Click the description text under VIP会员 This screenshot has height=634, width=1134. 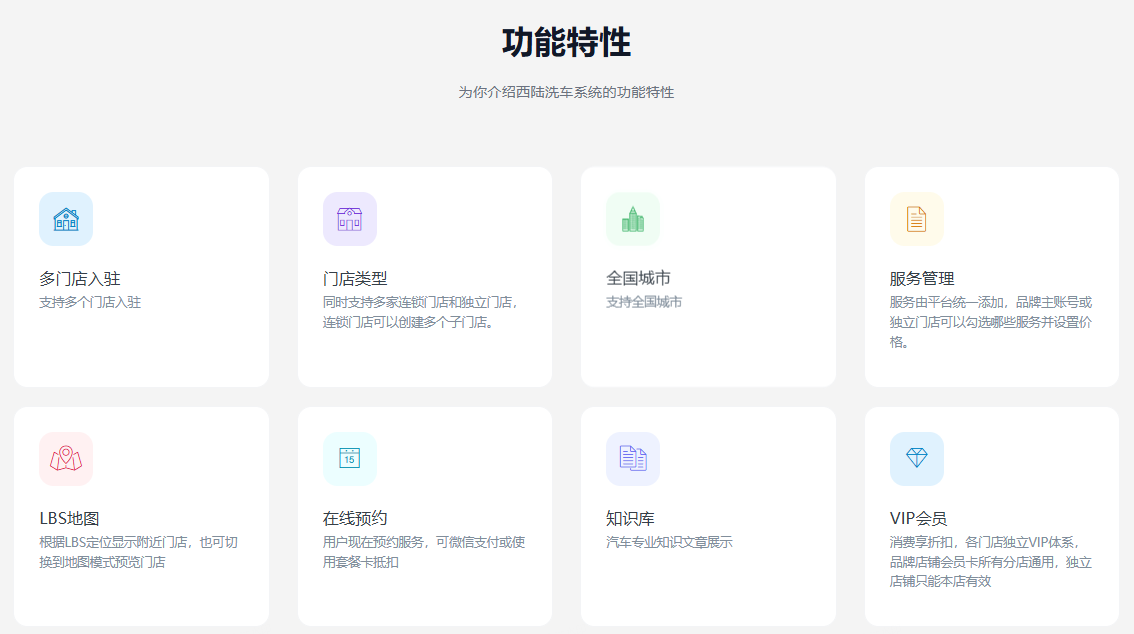coord(990,562)
